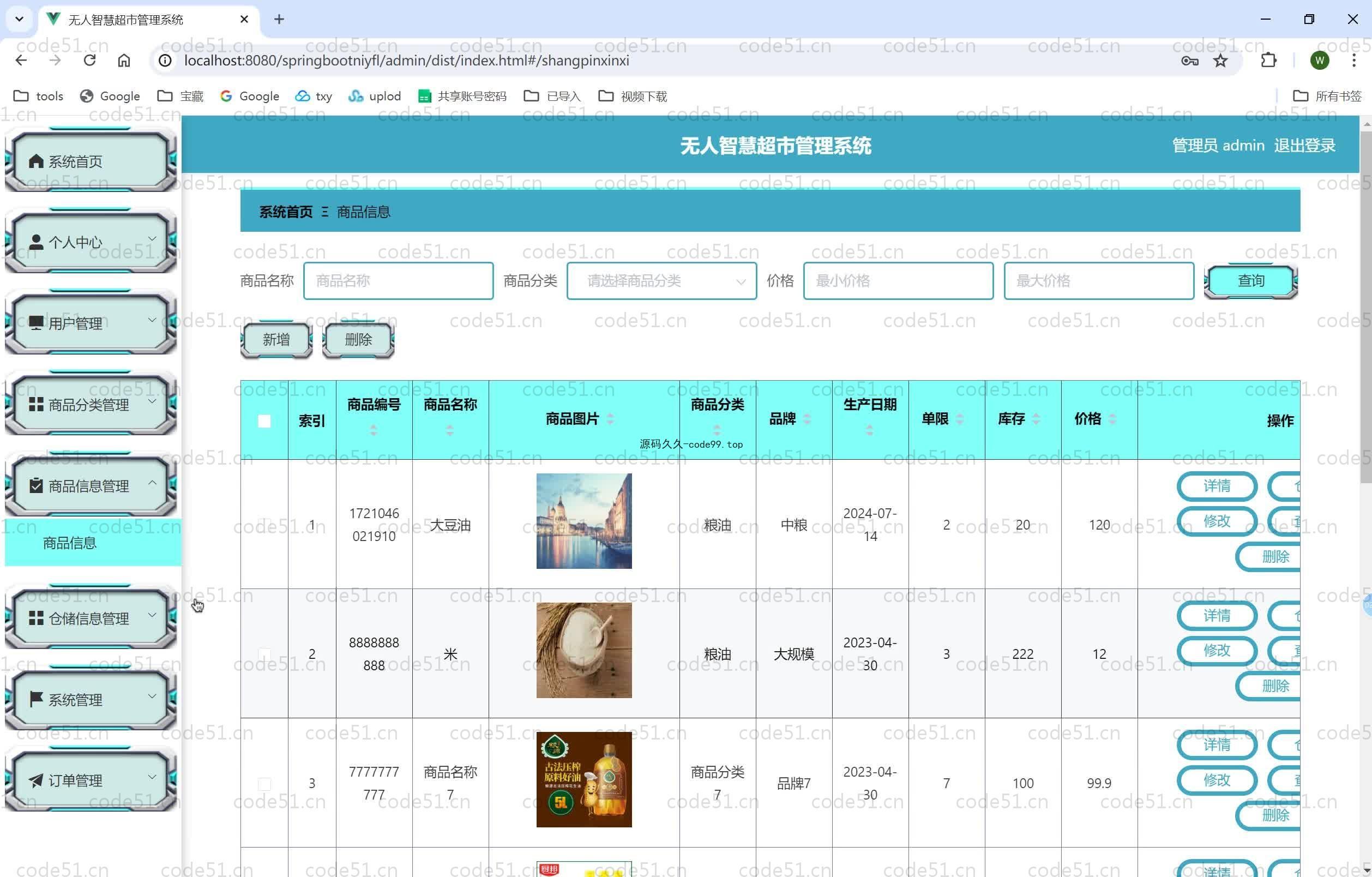Screen dimensions: 1372x877
Task: Click 详情 for 米 row
Action: (1217, 615)
